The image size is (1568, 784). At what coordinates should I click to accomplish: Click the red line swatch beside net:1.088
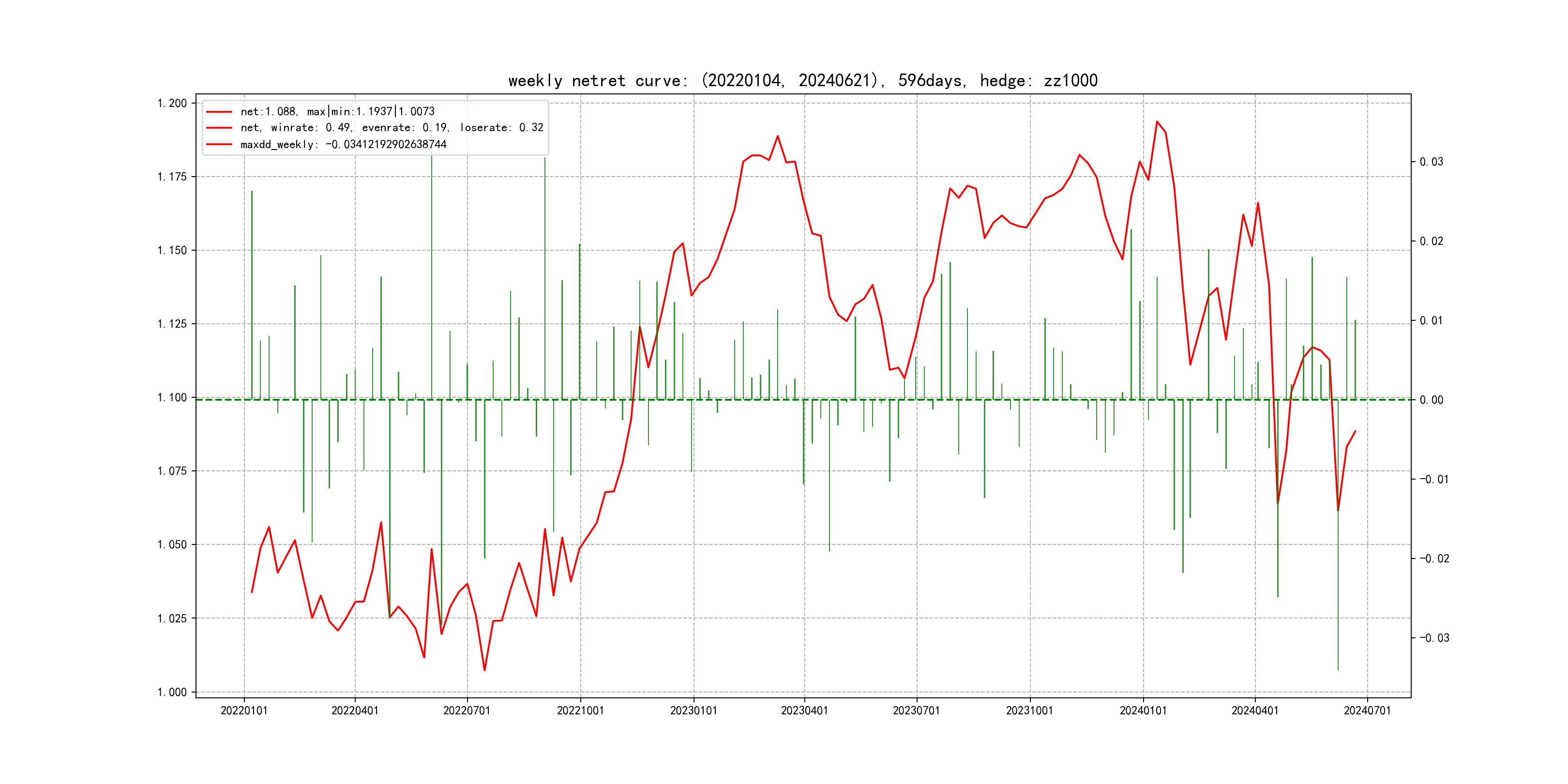tap(219, 112)
